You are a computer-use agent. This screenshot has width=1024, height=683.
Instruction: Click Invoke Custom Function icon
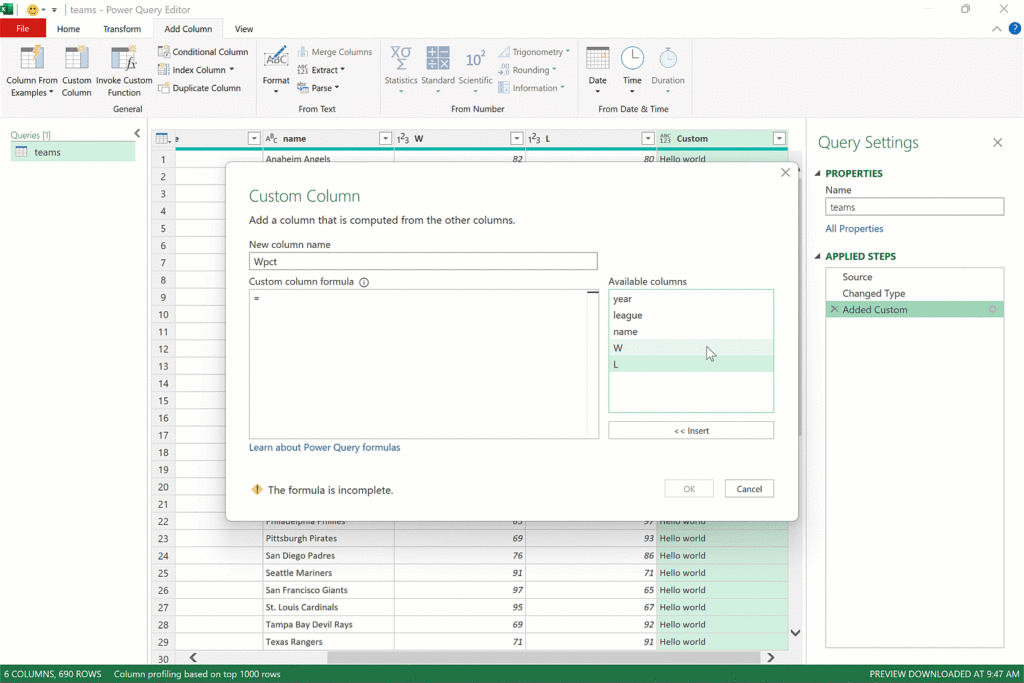124,59
